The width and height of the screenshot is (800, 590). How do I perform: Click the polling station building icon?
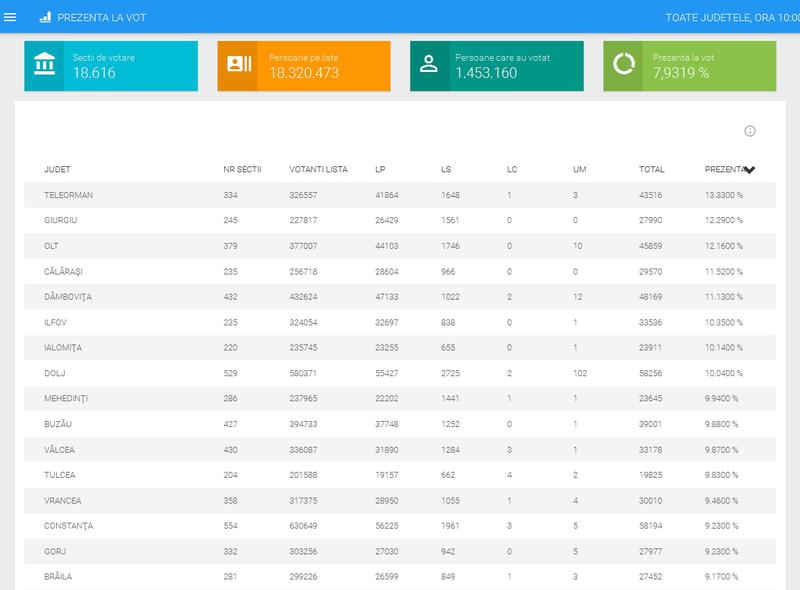point(44,66)
